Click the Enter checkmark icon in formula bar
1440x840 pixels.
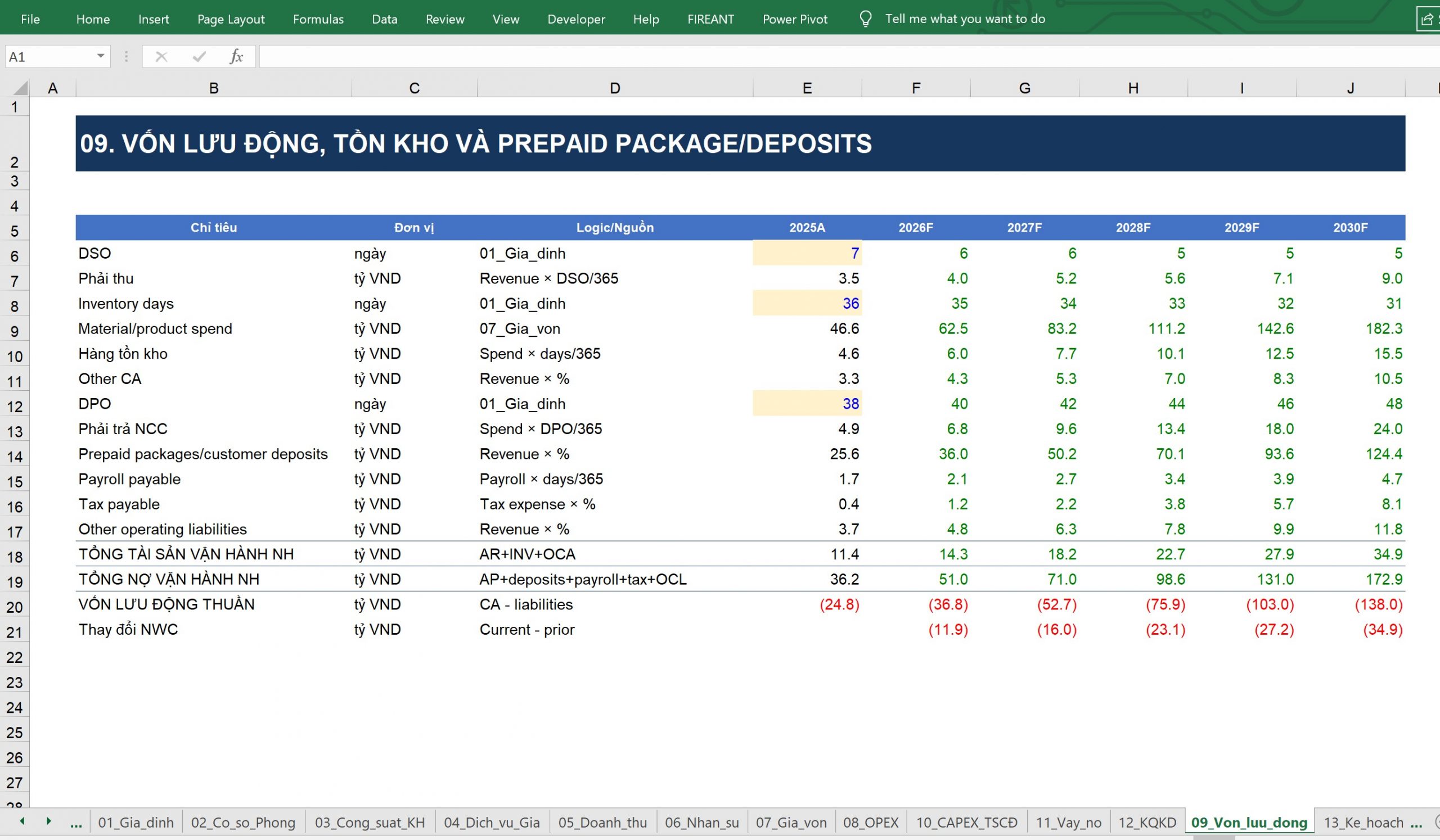click(x=199, y=57)
